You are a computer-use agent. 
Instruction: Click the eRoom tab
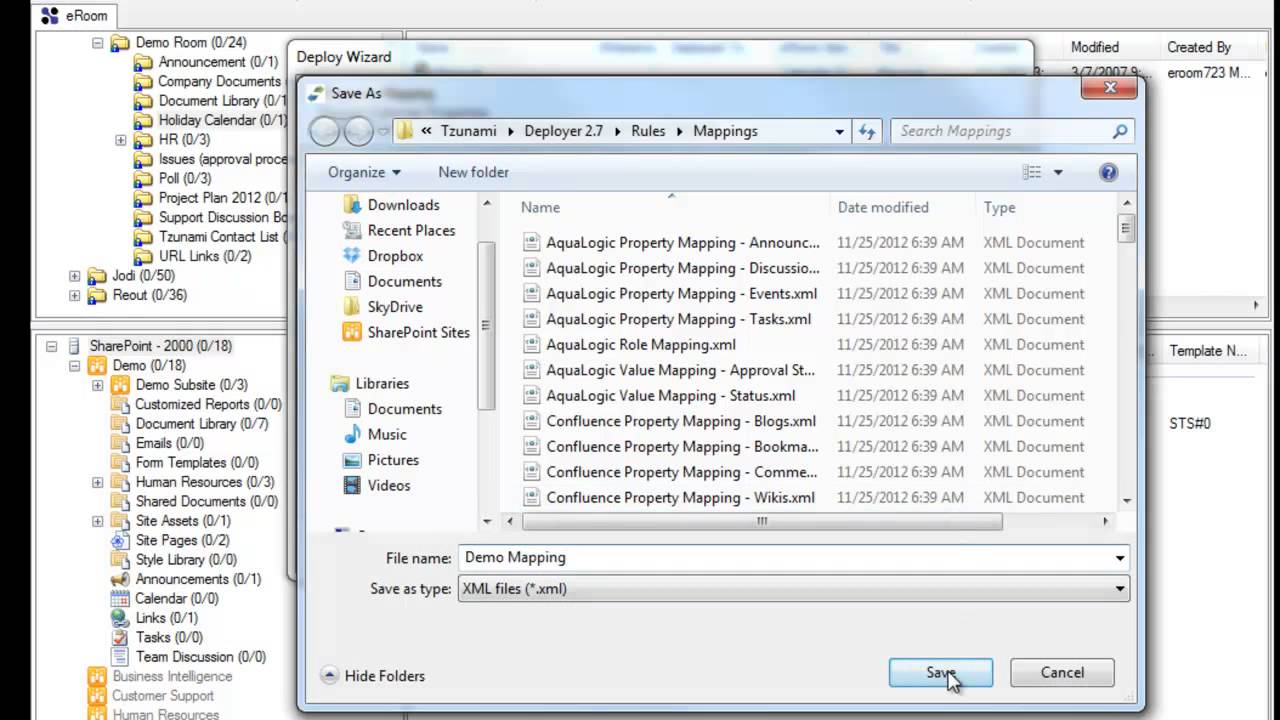76,15
